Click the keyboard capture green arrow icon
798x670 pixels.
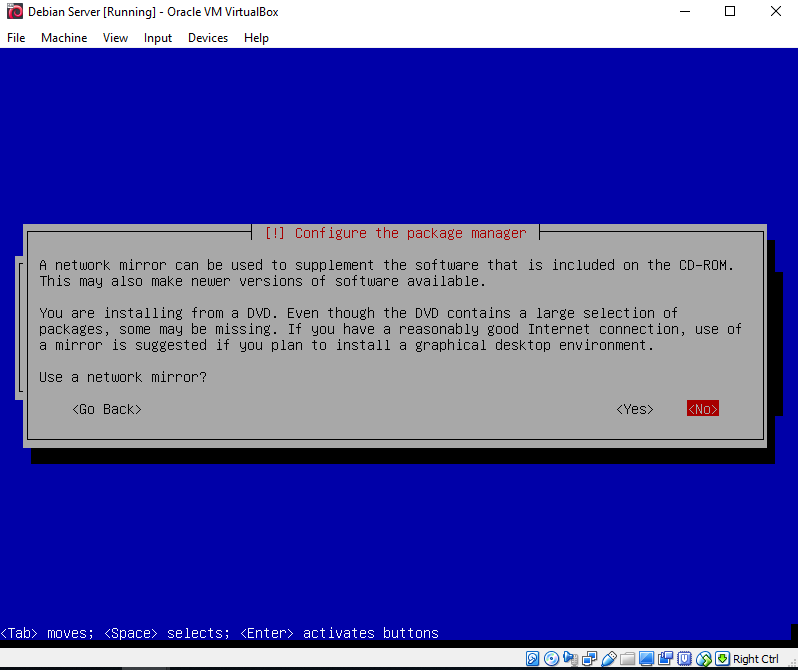[722, 659]
